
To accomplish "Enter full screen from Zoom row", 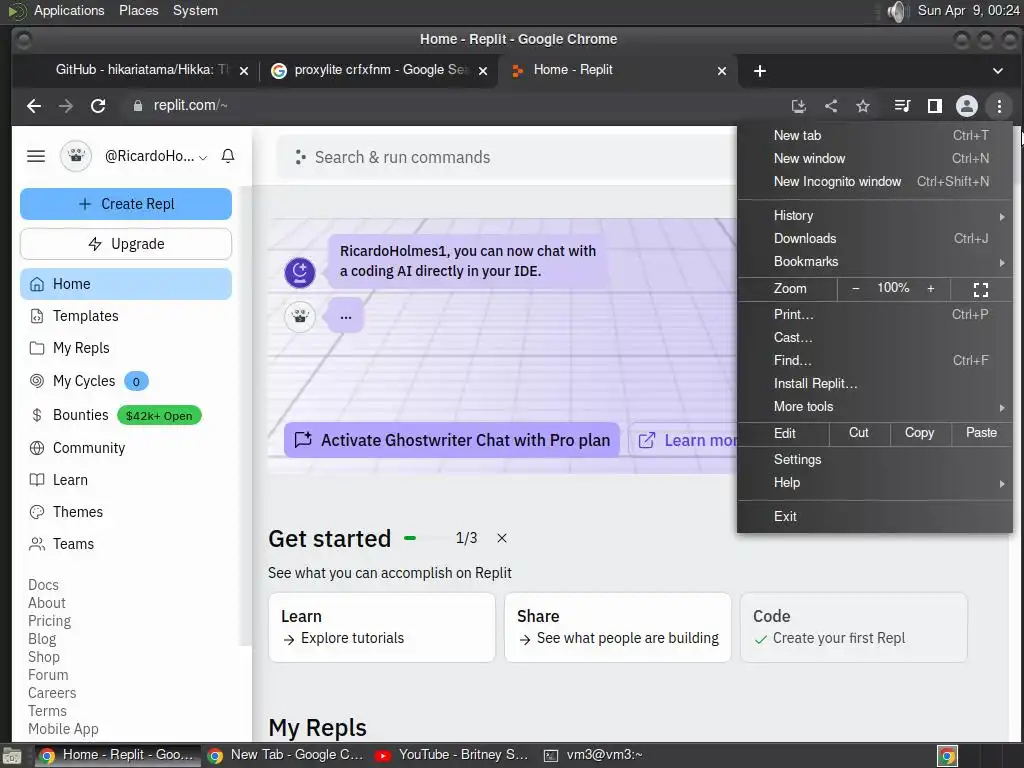I will click(x=981, y=289).
